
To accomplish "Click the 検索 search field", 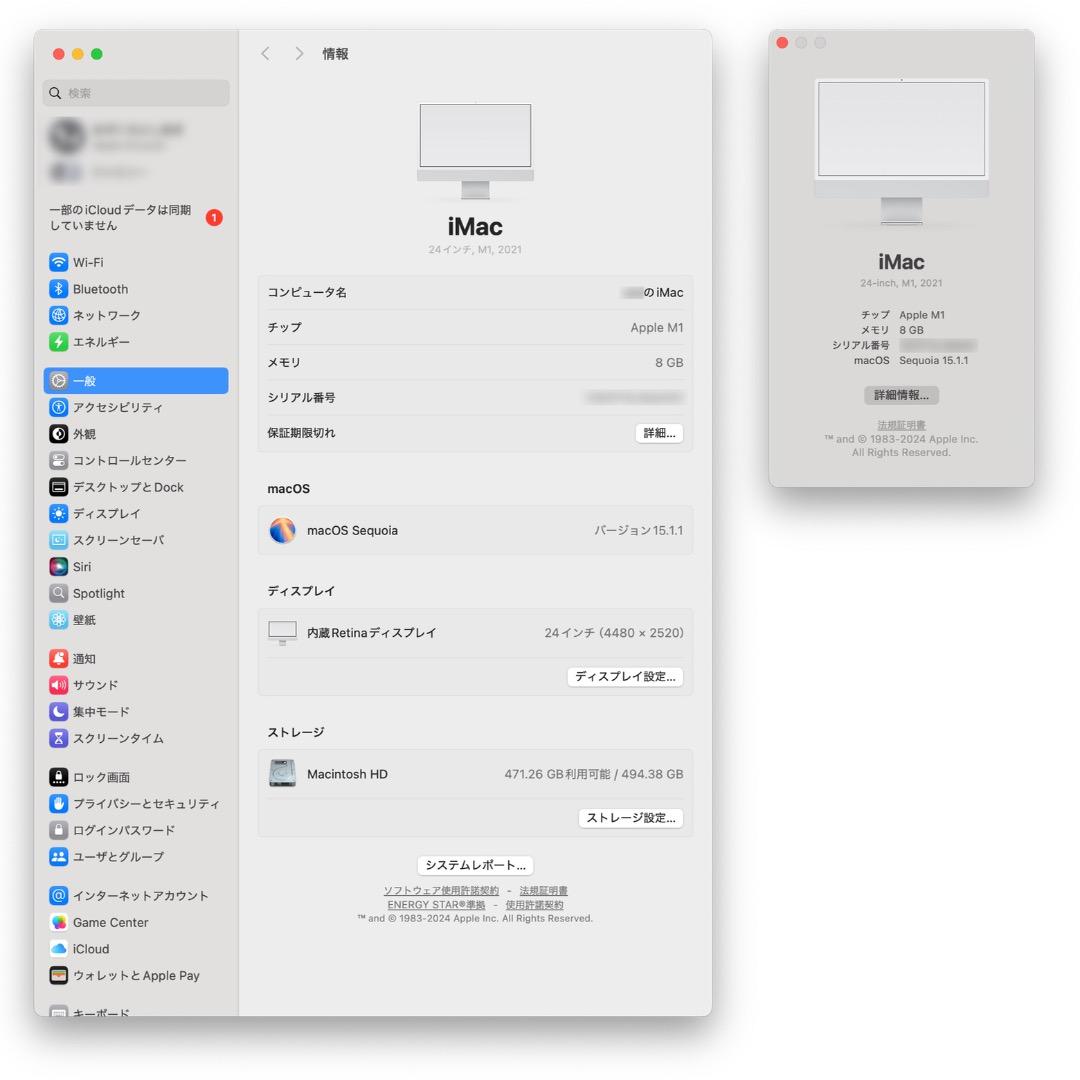I will tap(136, 92).
